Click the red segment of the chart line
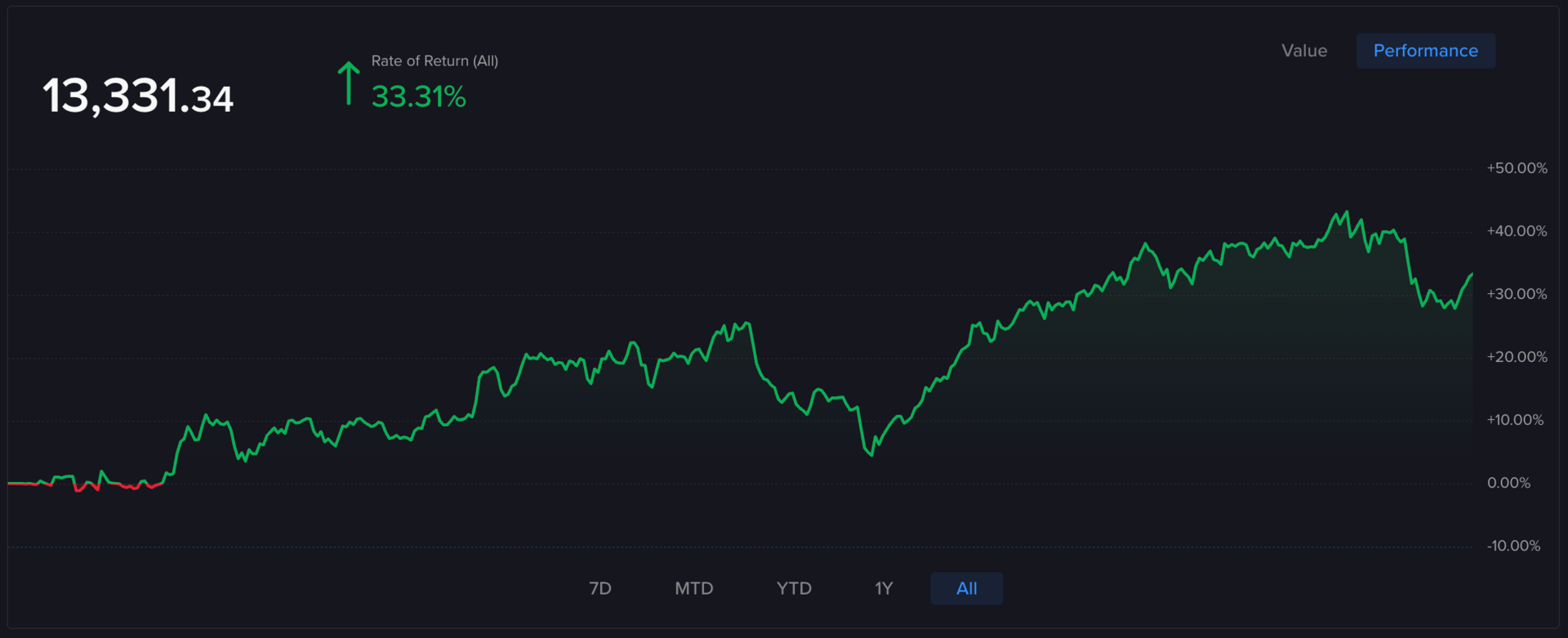Image resolution: width=1568 pixels, height=638 pixels. [x=86, y=486]
